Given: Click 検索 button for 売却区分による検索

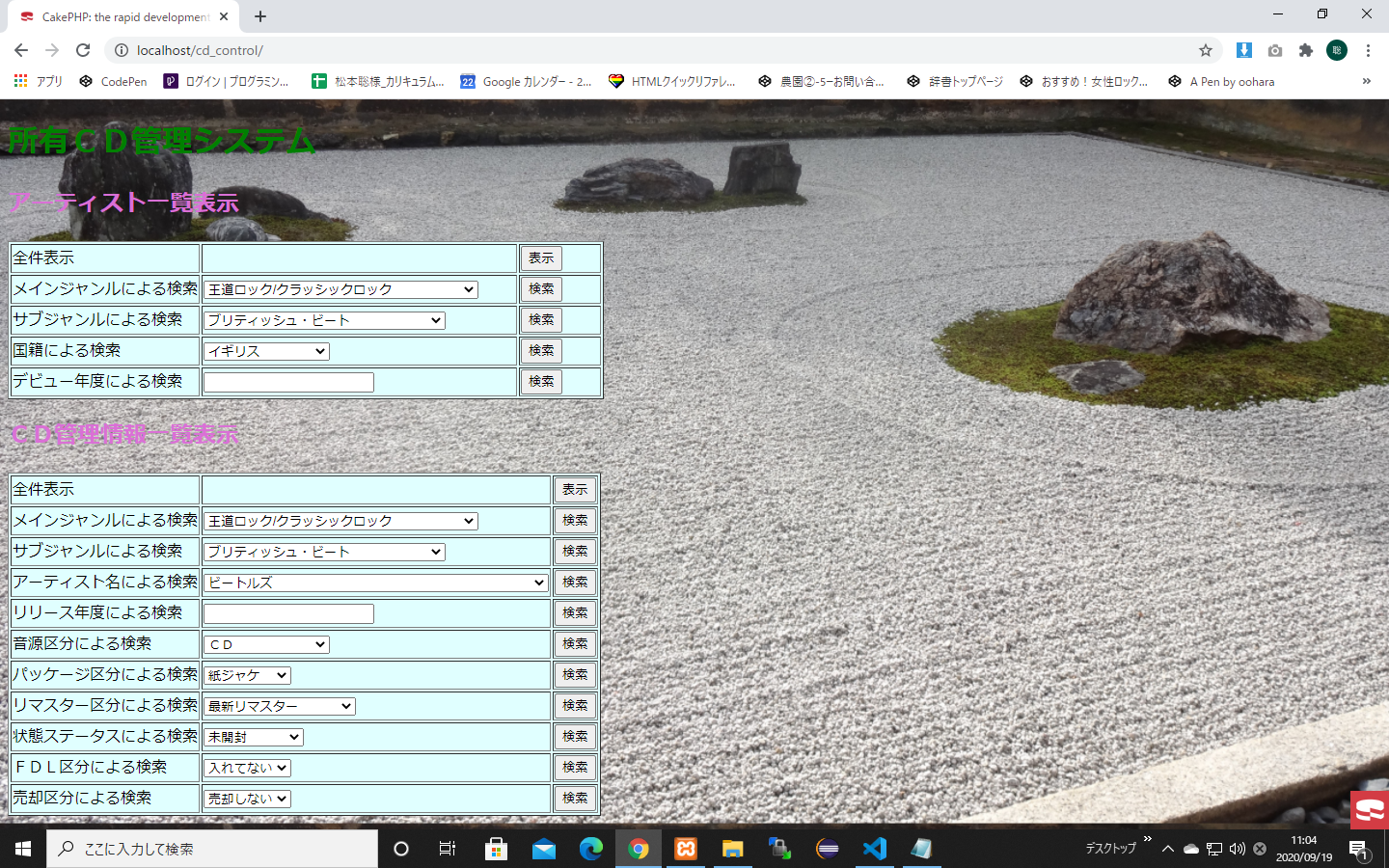Looking at the screenshot, I should pos(575,799).
